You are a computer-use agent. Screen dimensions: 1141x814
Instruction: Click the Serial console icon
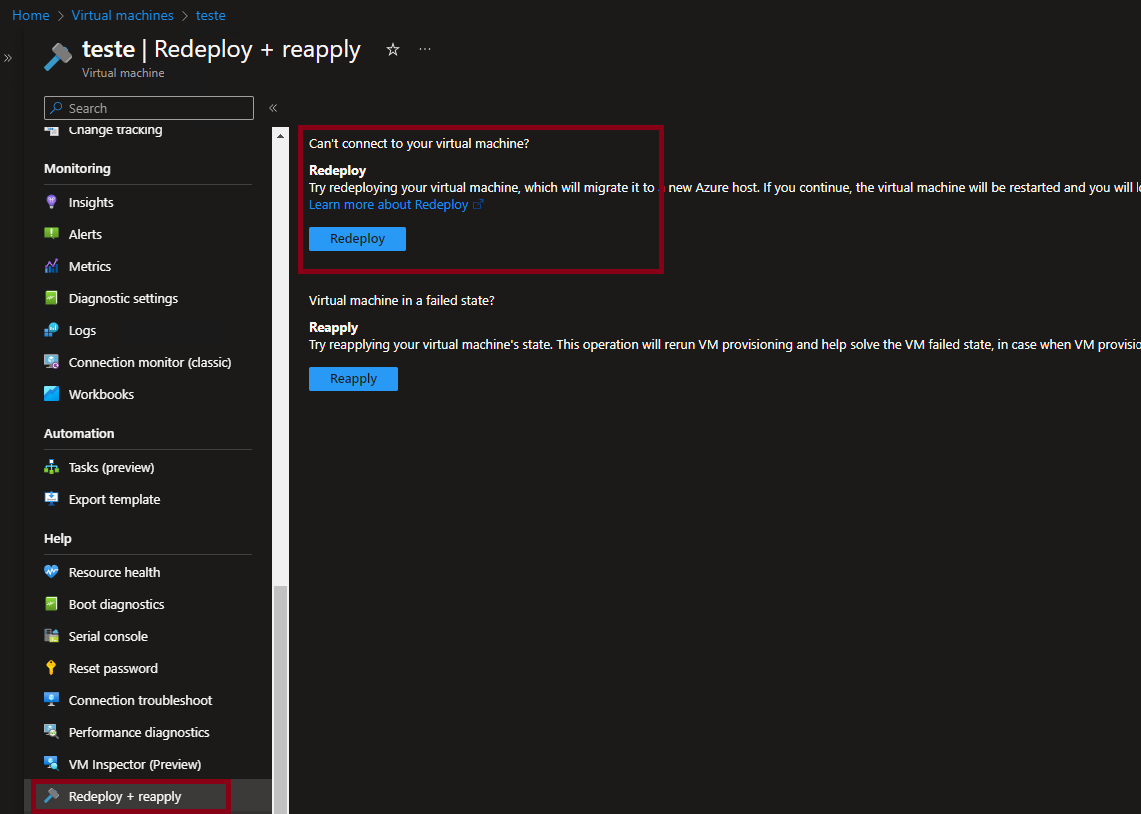tap(51, 636)
